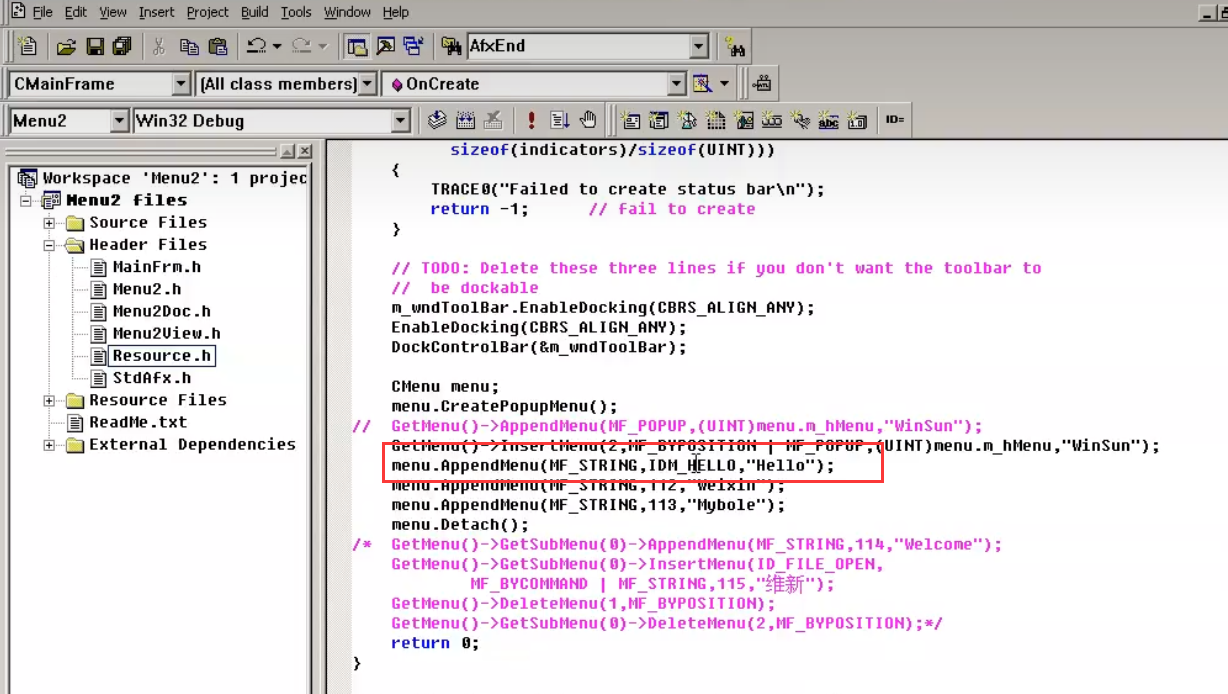The width and height of the screenshot is (1228, 694).
Task: Open Resource Symbols ID= icon
Action: coord(894,121)
